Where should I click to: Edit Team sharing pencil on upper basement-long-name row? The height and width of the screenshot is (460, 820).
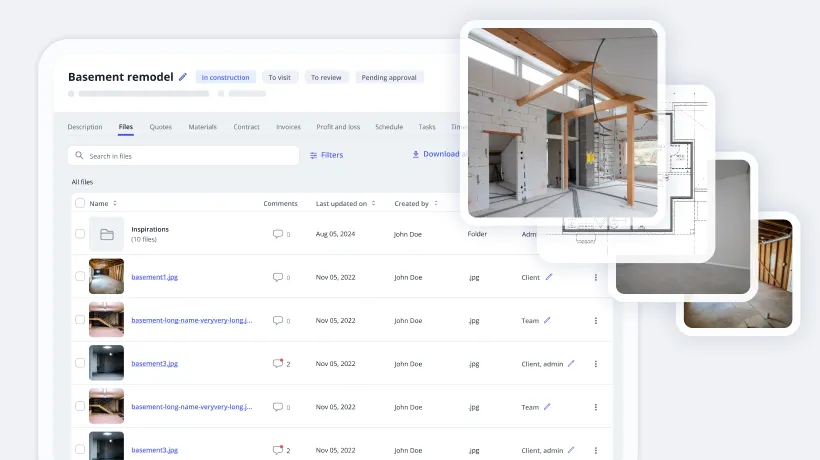pyautogui.click(x=547, y=320)
